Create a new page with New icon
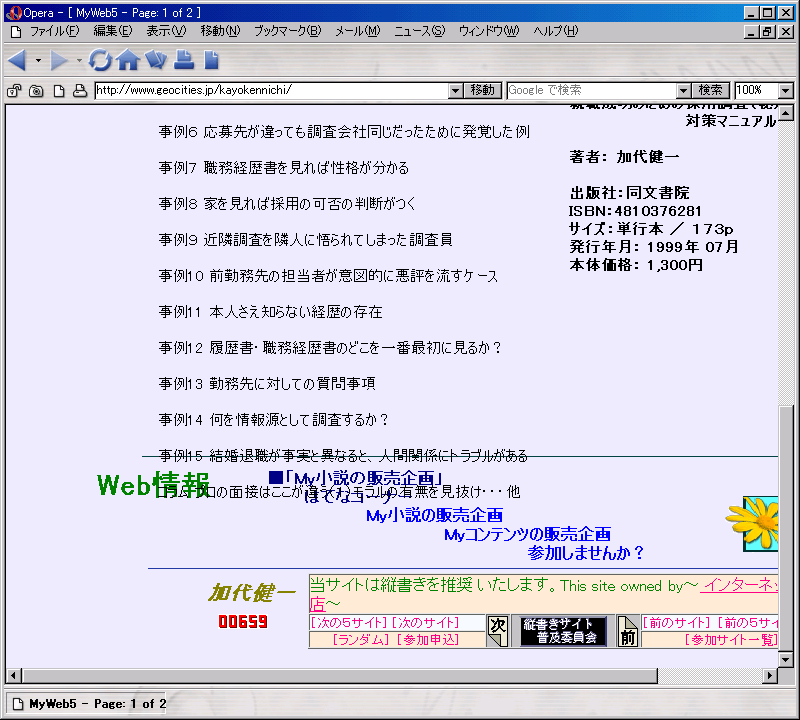This screenshot has width=800, height=720. (x=211, y=60)
